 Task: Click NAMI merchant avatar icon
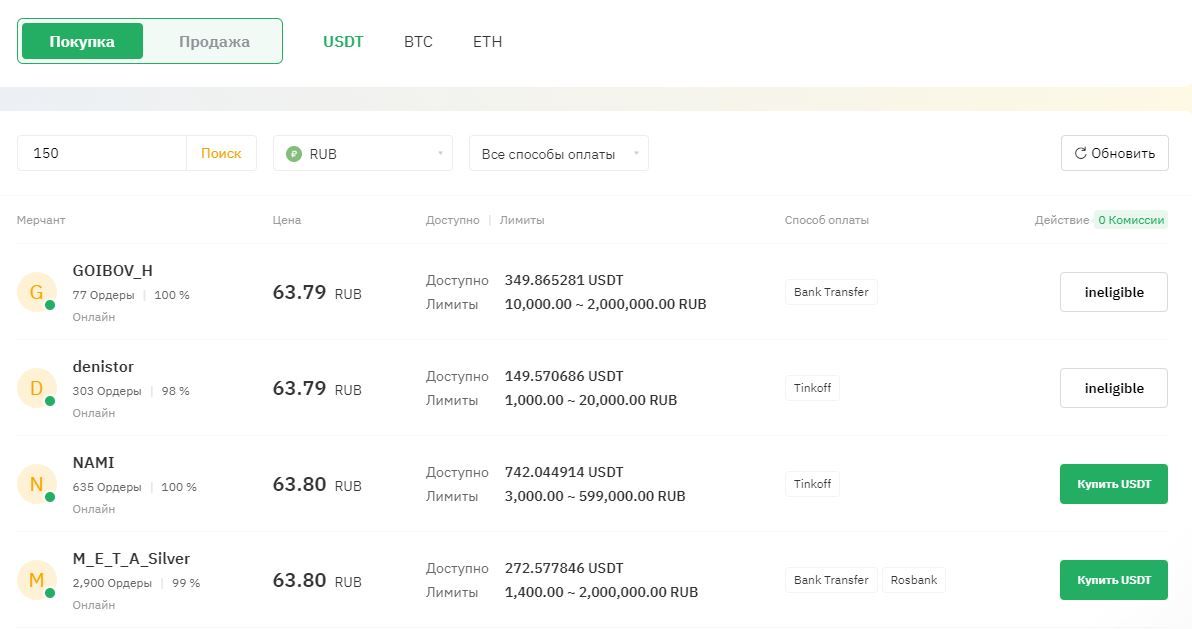(x=36, y=484)
